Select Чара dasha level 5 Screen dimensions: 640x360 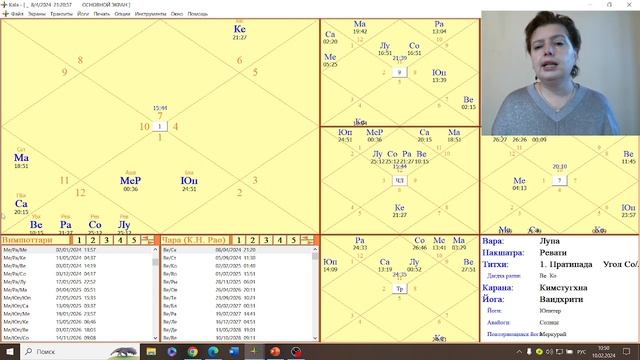click(x=293, y=240)
